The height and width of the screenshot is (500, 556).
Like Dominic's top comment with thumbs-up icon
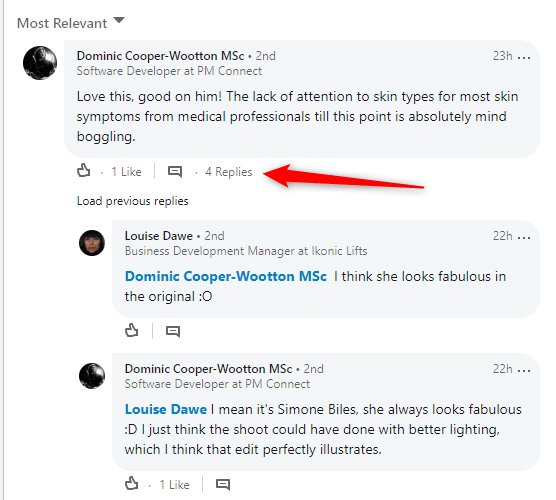tap(84, 171)
